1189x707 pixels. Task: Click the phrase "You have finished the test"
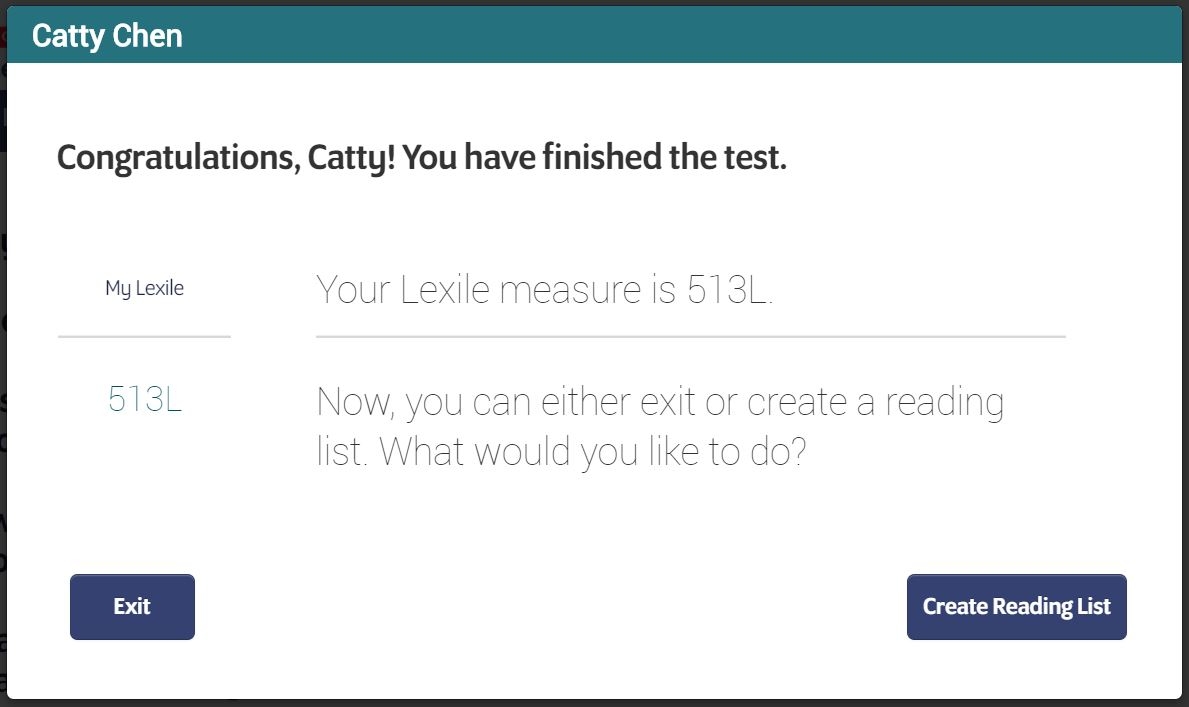click(596, 158)
